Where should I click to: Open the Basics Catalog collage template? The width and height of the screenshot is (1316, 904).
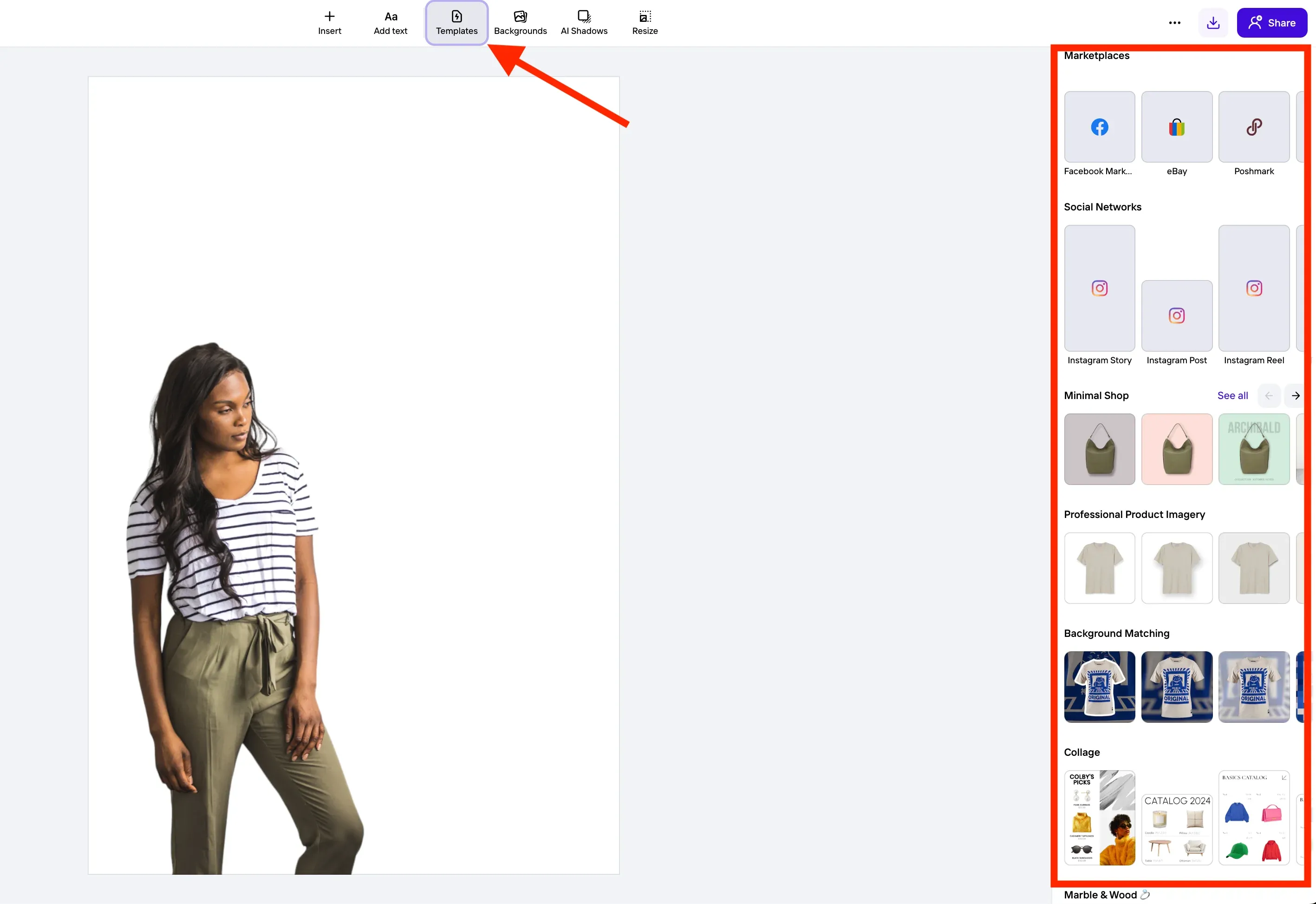coord(1254,818)
